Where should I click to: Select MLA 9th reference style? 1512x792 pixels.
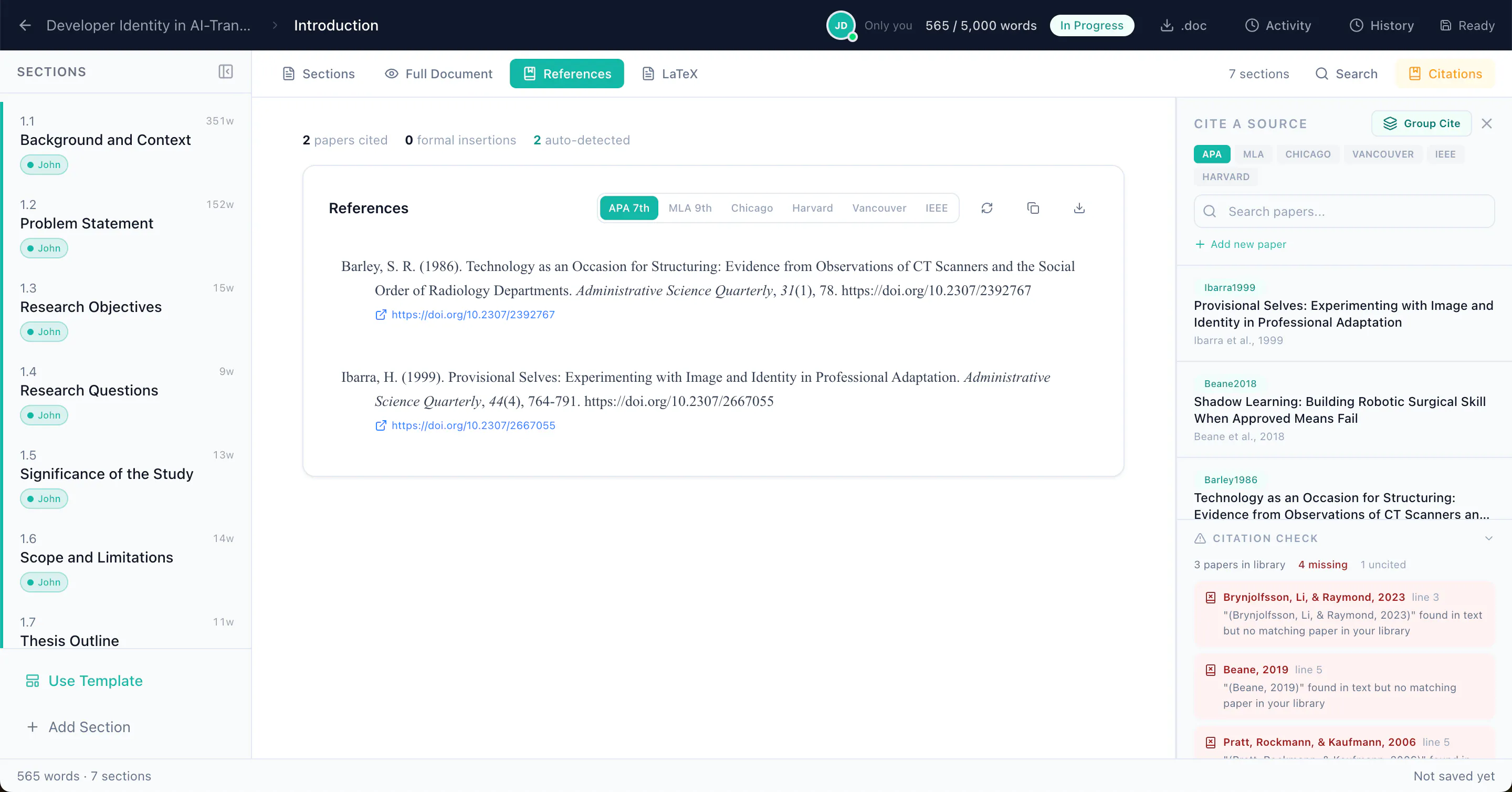point(690,208)
